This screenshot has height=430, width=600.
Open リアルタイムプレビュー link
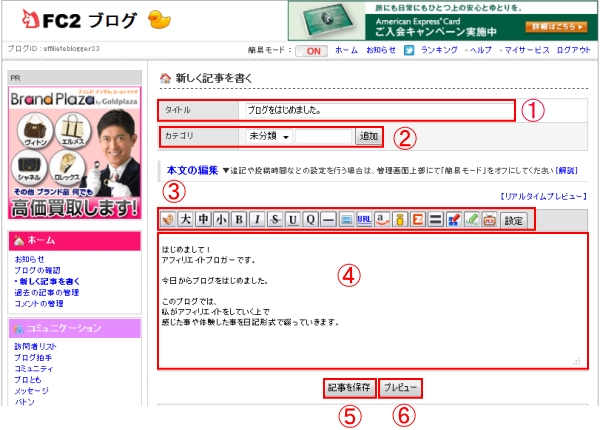(x=543, y=196)
